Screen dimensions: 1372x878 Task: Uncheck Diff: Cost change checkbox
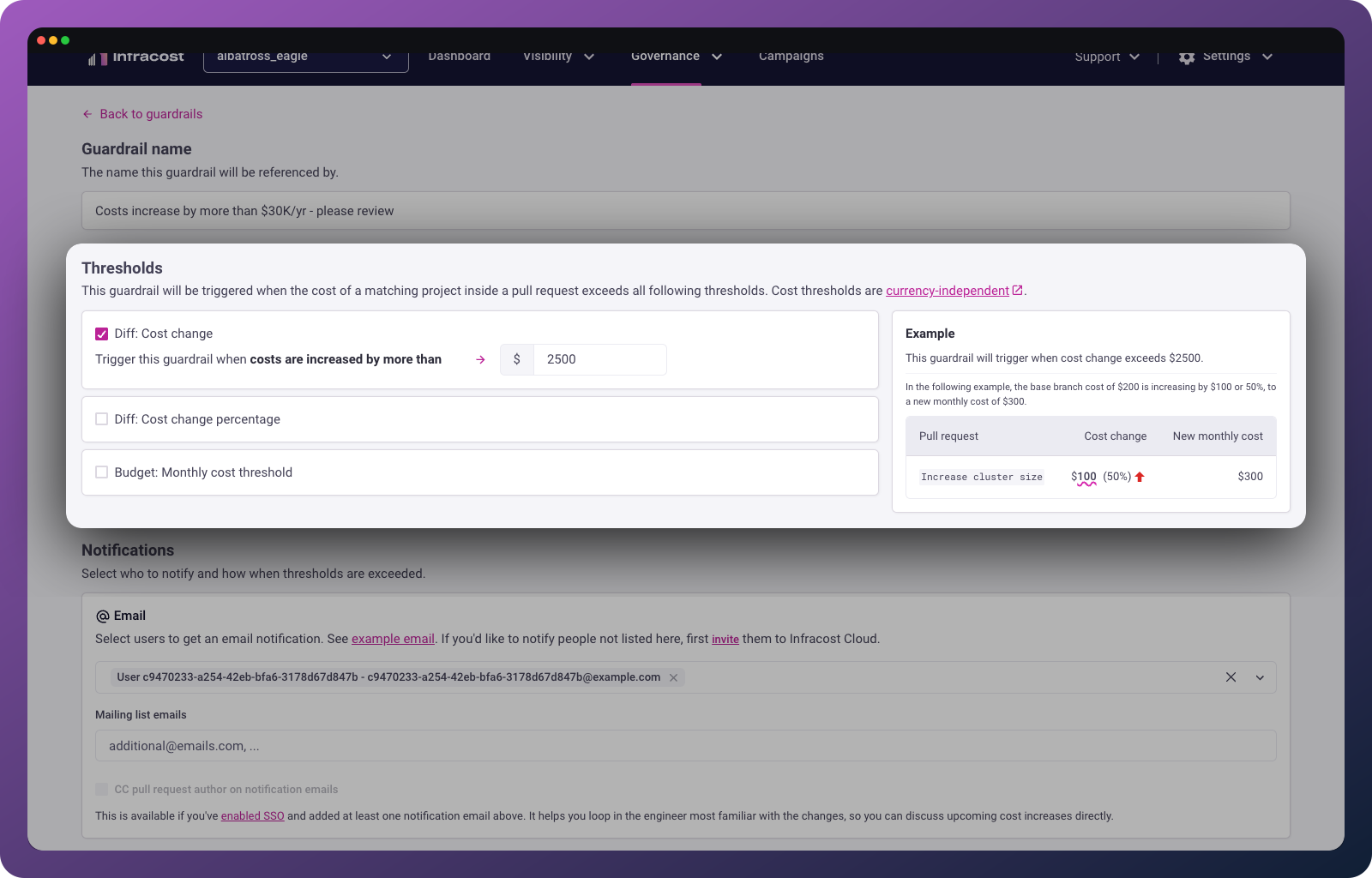click(x=102, y=334)
